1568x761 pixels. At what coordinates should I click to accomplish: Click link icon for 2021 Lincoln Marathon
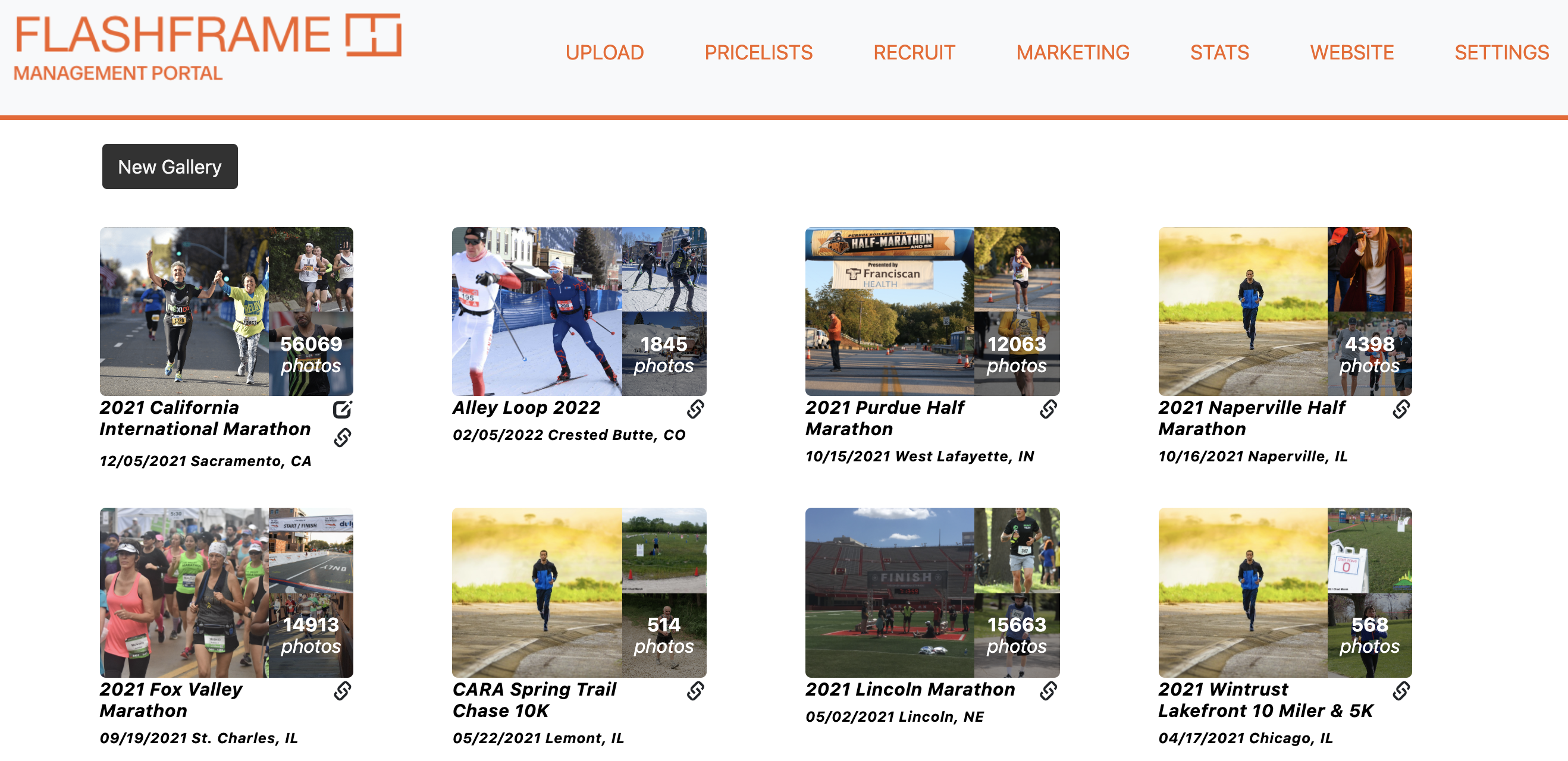pyautogui.click(x=1048, y=691)
